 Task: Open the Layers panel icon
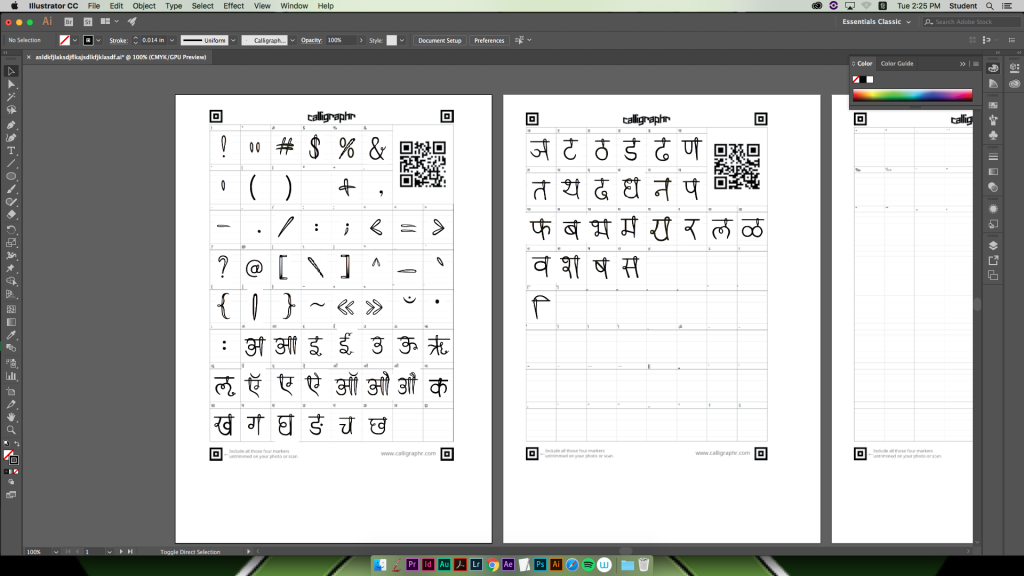pos(993,246)
